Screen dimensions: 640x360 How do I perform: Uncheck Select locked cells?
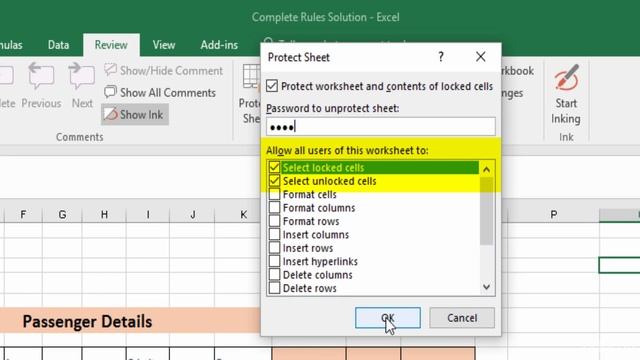point(274,167)
